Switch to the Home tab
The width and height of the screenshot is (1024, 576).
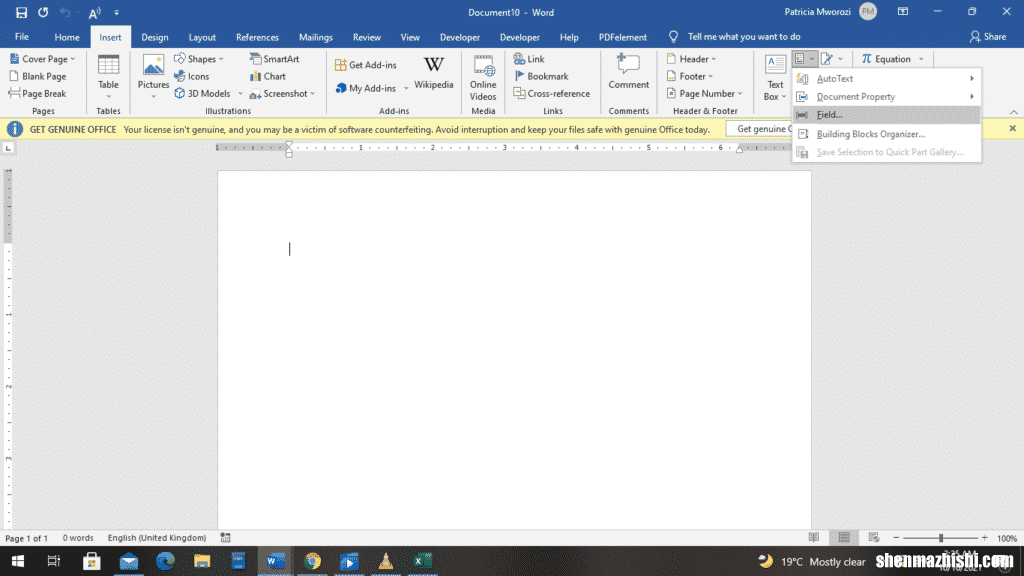coord(67,37)
